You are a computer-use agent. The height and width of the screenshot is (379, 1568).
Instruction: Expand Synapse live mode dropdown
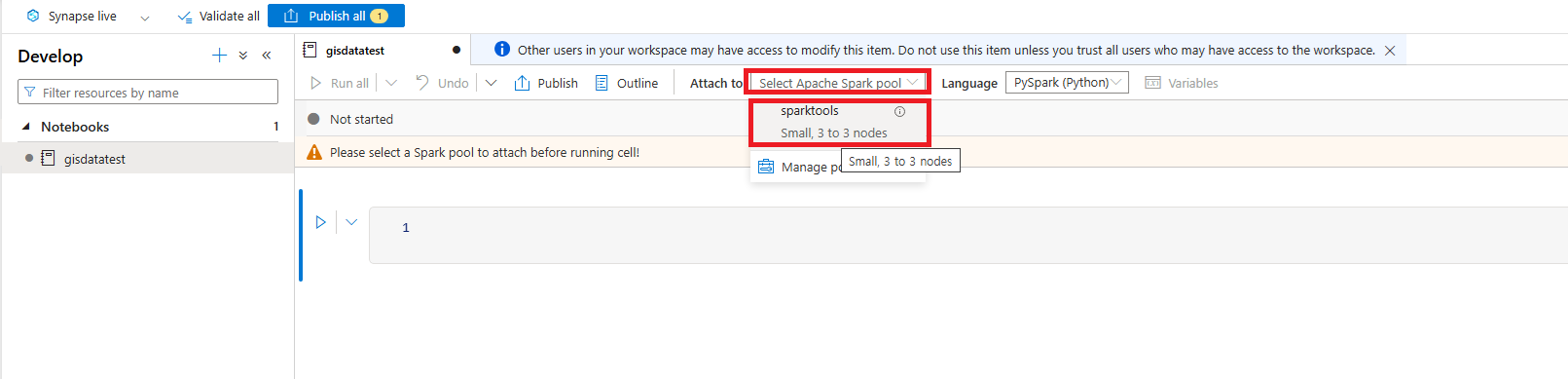coord(145,17)
